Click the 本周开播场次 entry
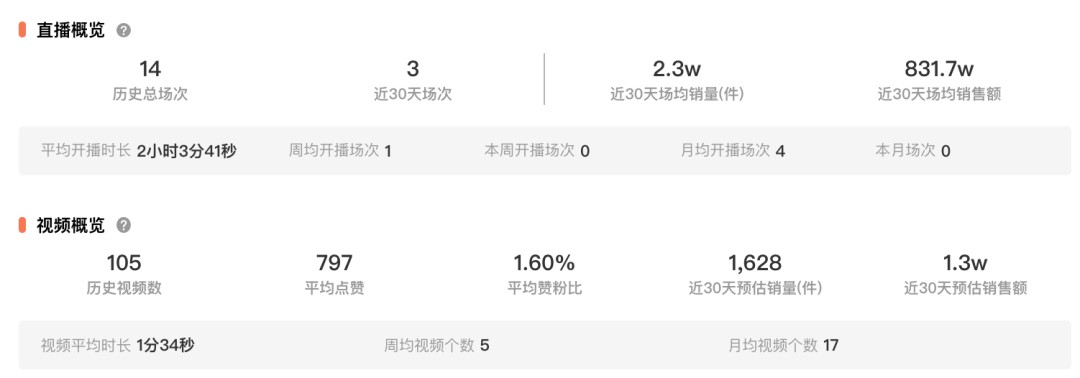This screenshot has width=1080, height=378. 537,151
